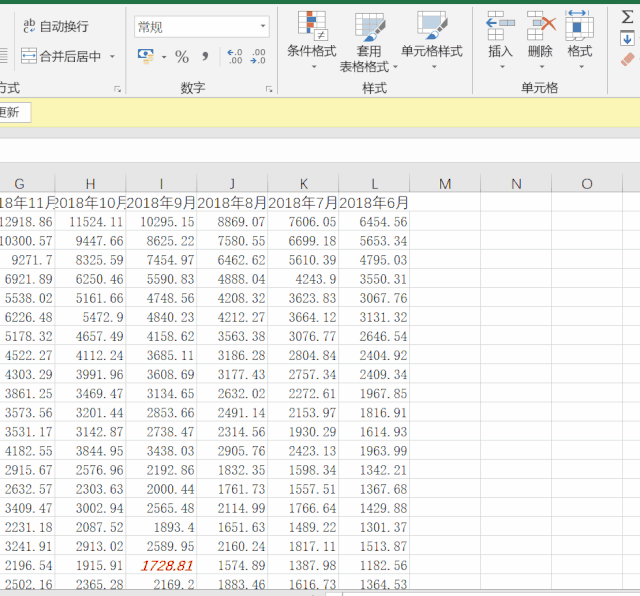Expand Conditional Formatting dropdown arrow
640x596 pixels.
coord(314,67)
